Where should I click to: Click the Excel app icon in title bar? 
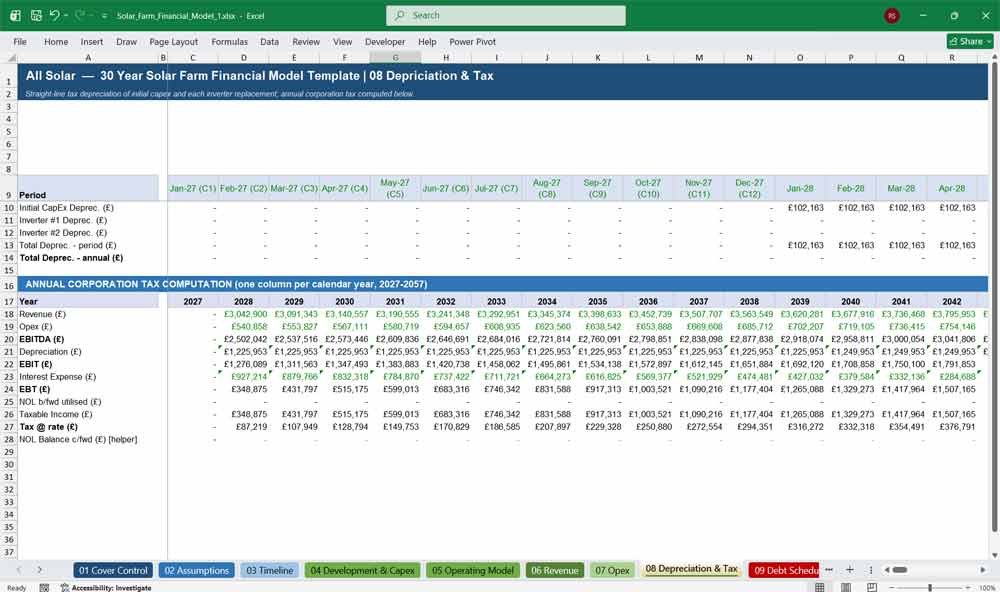click(x=15, y=15)
